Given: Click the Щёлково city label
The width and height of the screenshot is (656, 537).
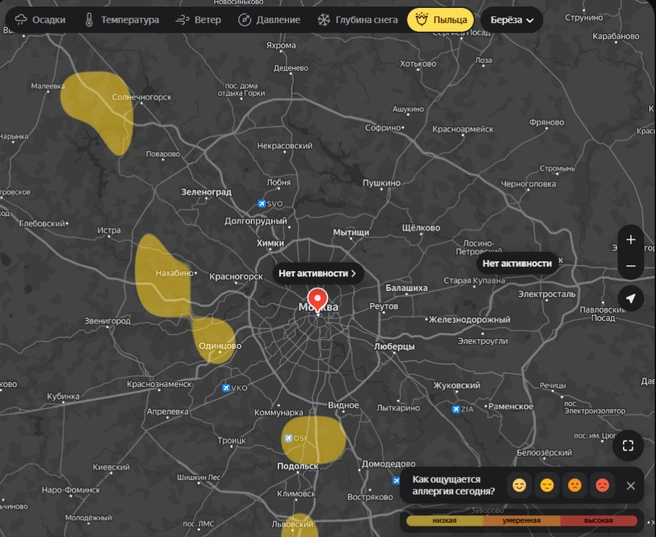Looking at the screenshot, I should point(421,228).
